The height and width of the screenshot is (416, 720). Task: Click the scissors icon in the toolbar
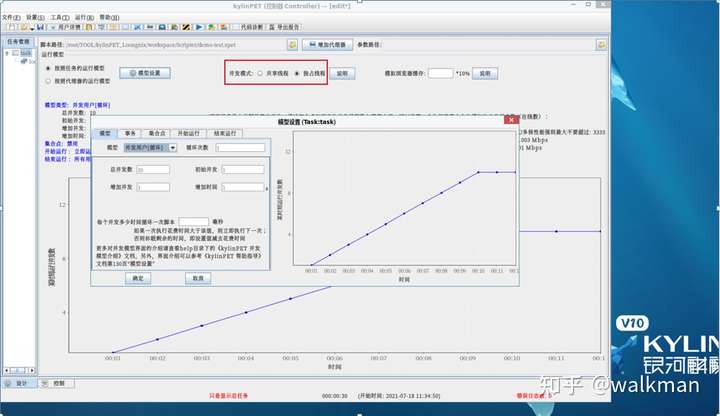[137, 27]
